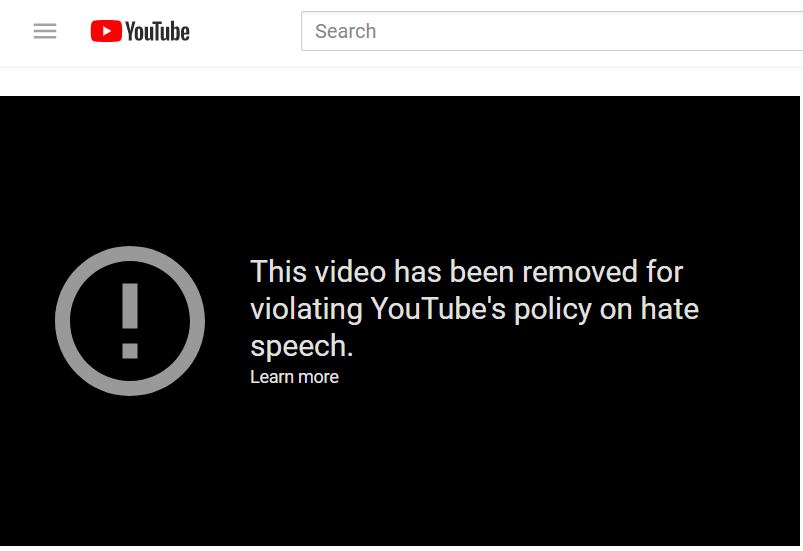This screenshot has width=803, height=551.
Task: Click the white header space beside the logo
Action: (x=245, y=31)
